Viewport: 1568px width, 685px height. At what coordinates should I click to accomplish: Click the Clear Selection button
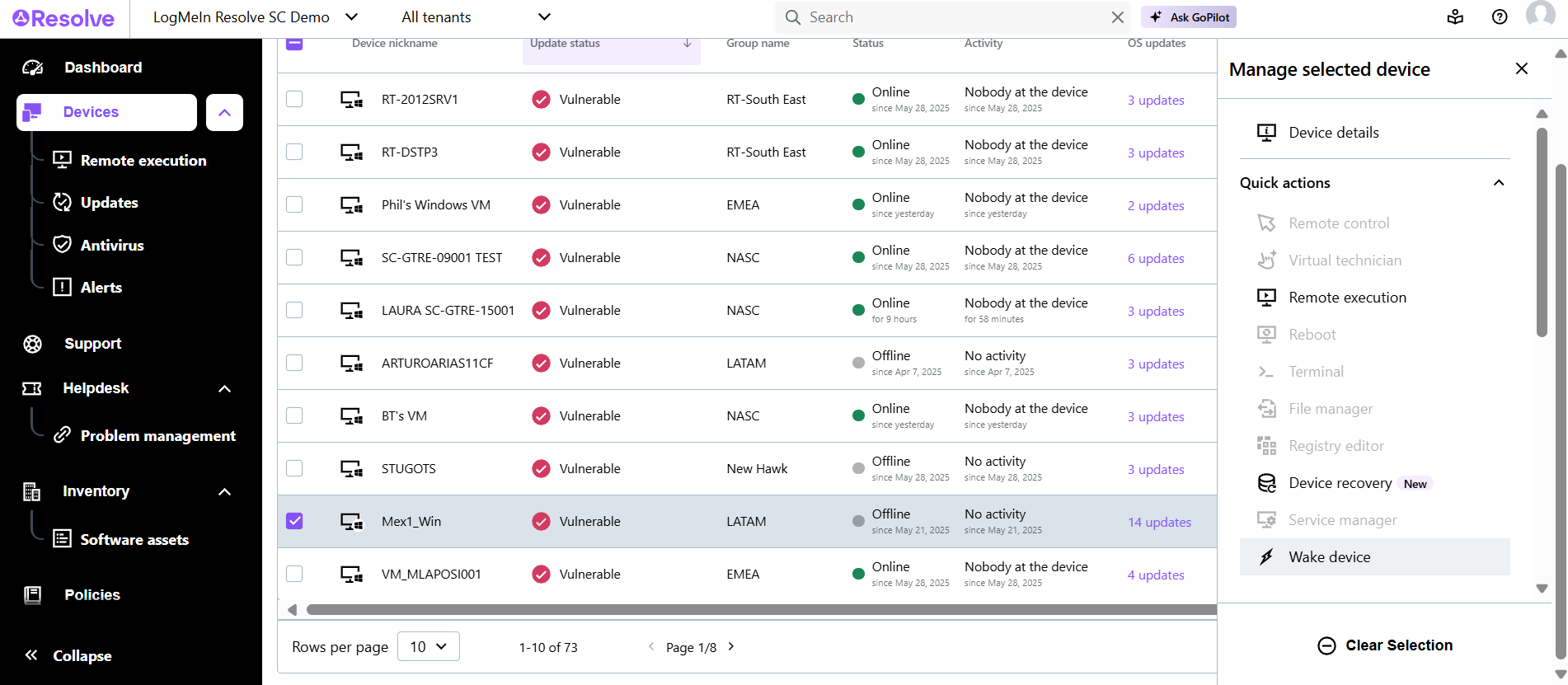click(x=1385, y=645)
